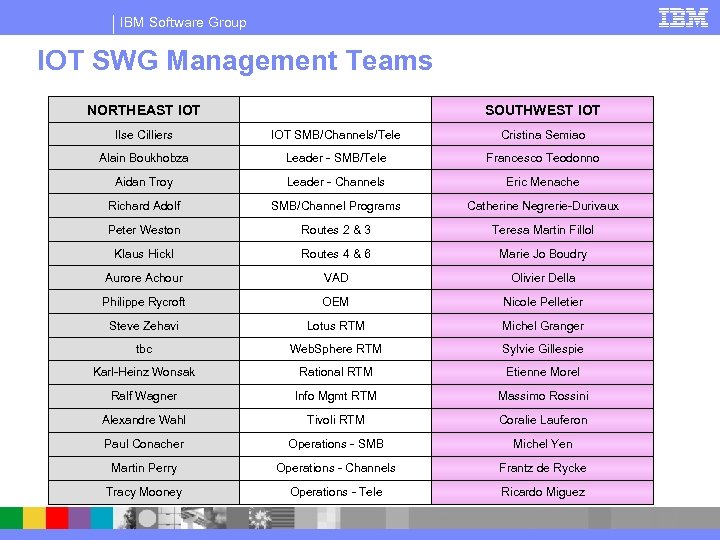Click the 'Info Mgmt RTM' cell
Viewport: 720px width, 540px height.
tap(335, 396)
